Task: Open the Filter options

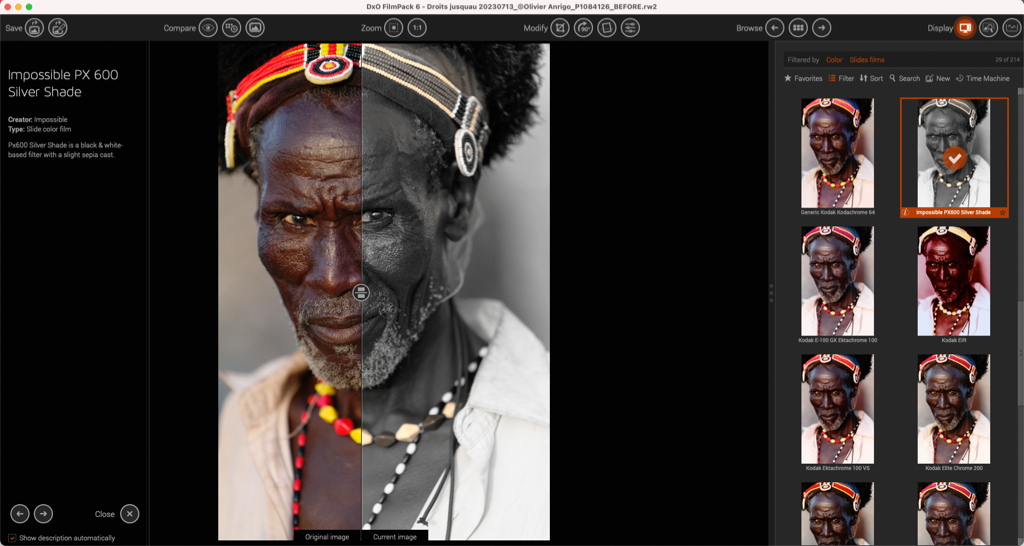Action: coord(841,78)
